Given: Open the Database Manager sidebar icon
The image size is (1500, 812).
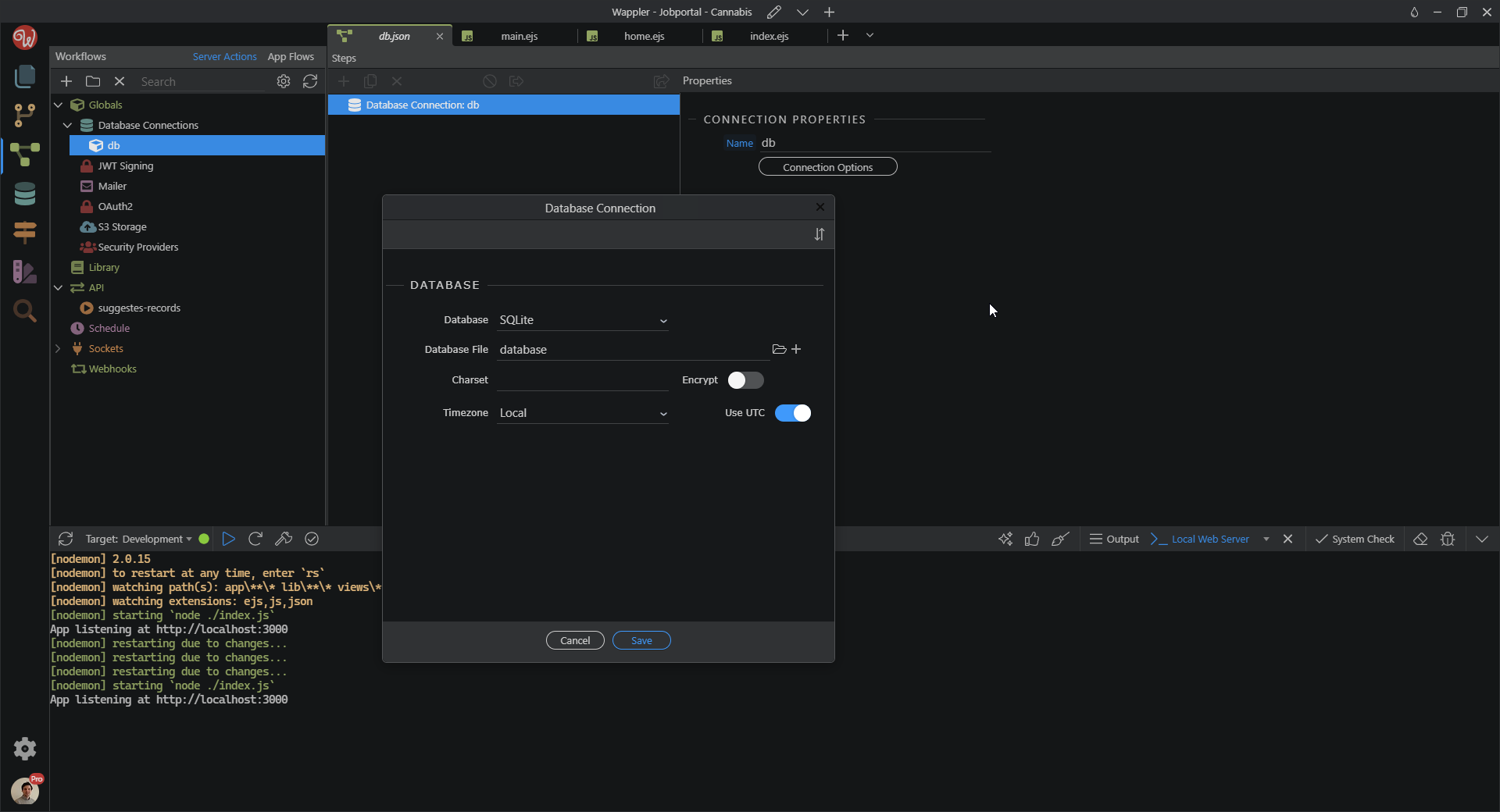Looking at the screenshot, I should [25, 194].
